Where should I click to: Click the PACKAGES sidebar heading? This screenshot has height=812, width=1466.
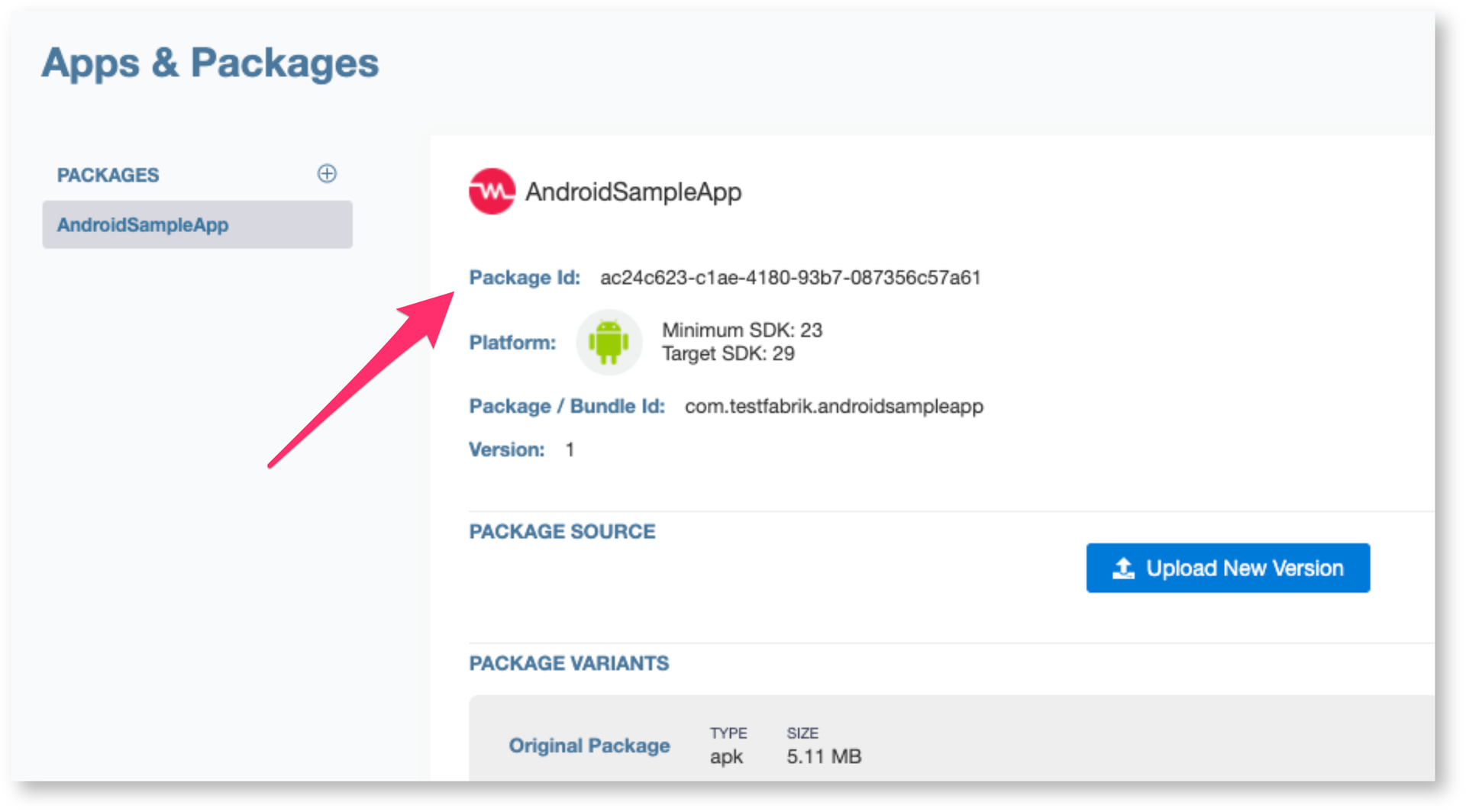point(108,175)
